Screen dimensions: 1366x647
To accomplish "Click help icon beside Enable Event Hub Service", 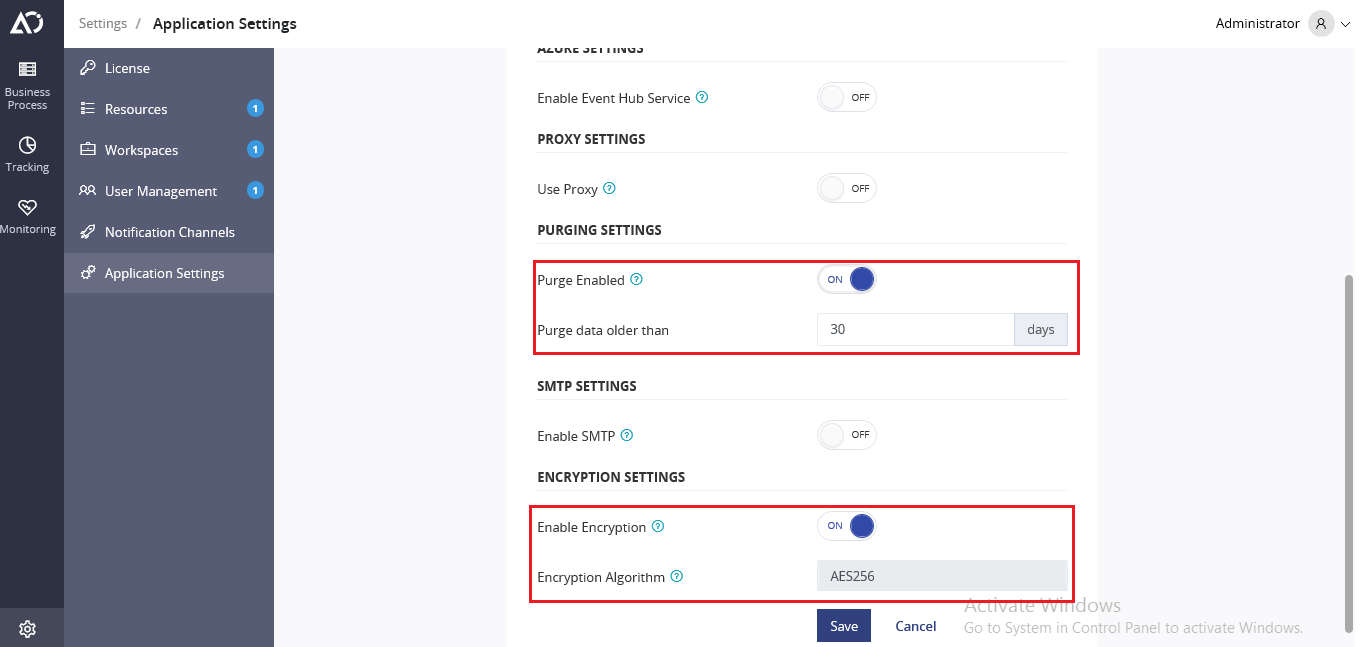I will click(702, 98).
